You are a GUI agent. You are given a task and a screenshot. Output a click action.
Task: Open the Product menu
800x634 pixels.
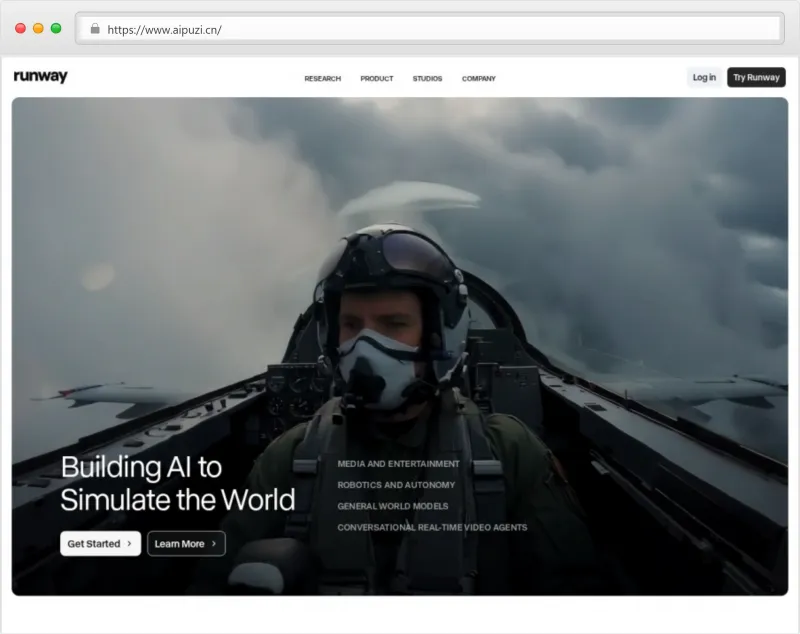377,78
